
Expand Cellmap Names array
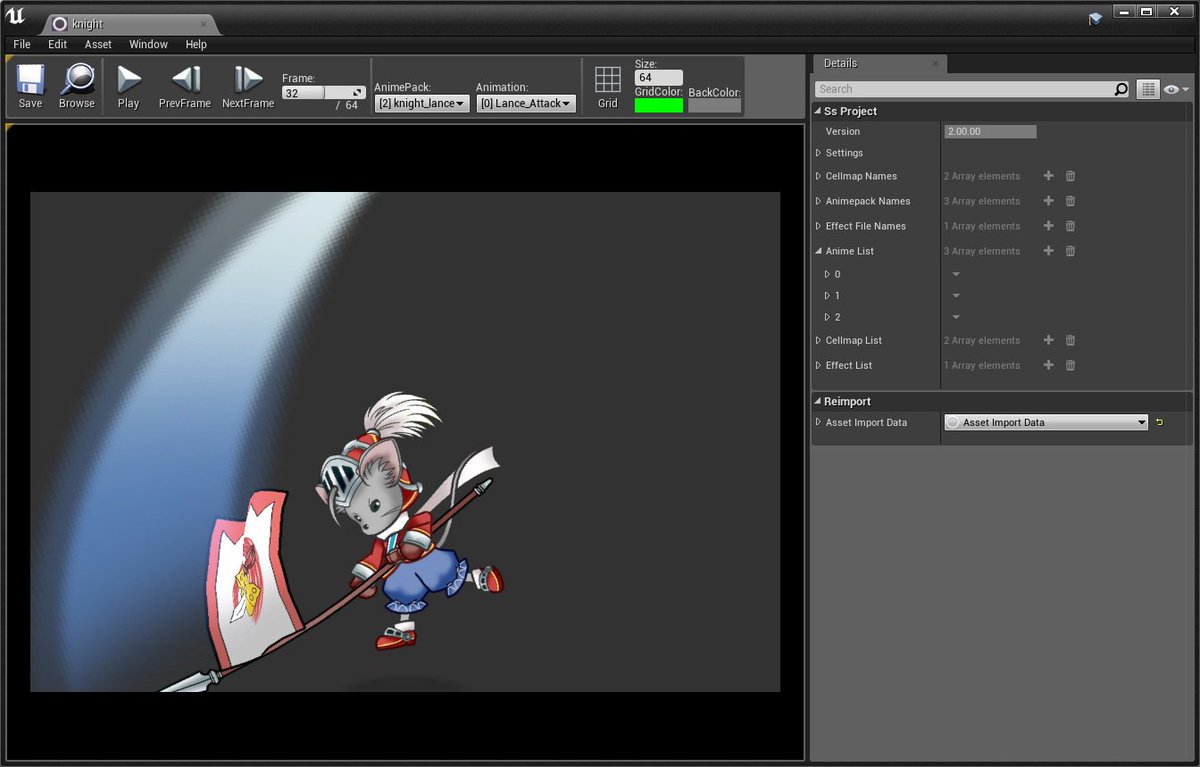coord(818,176)
